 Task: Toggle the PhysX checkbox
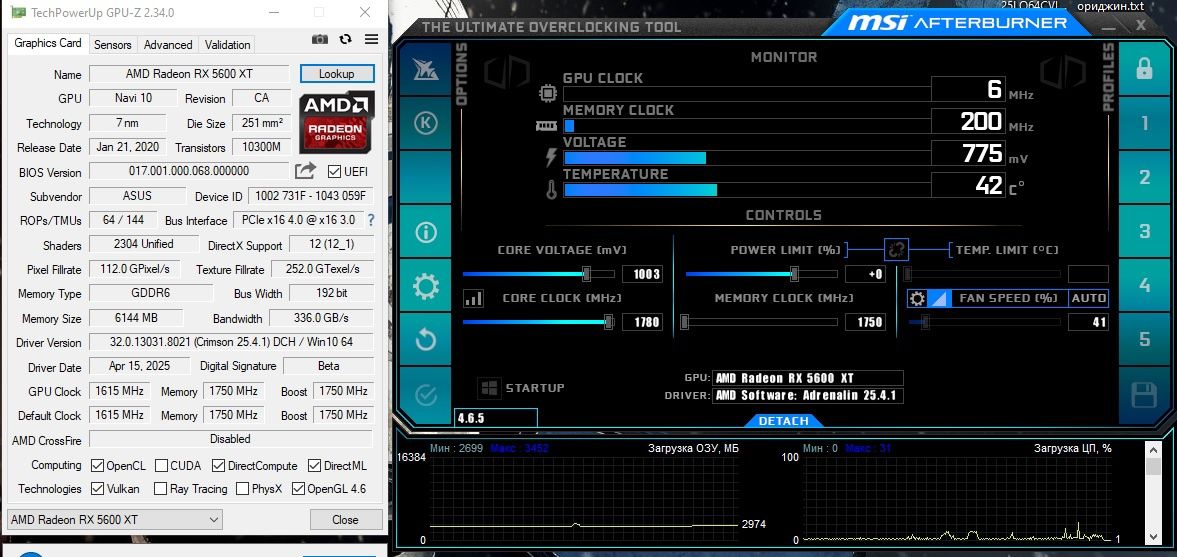[x=242, y=489]
